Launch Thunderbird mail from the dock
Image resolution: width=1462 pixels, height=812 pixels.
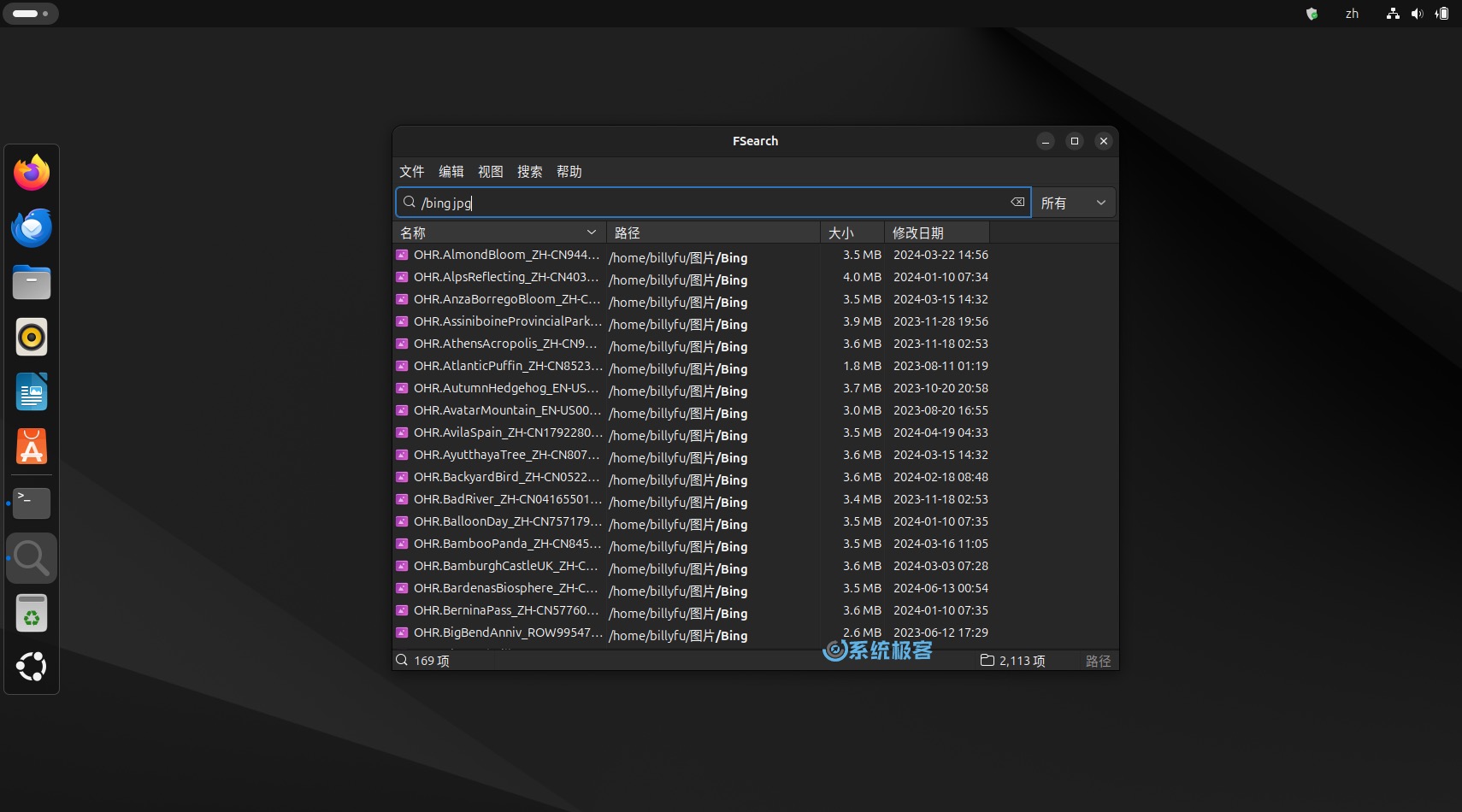32,227
